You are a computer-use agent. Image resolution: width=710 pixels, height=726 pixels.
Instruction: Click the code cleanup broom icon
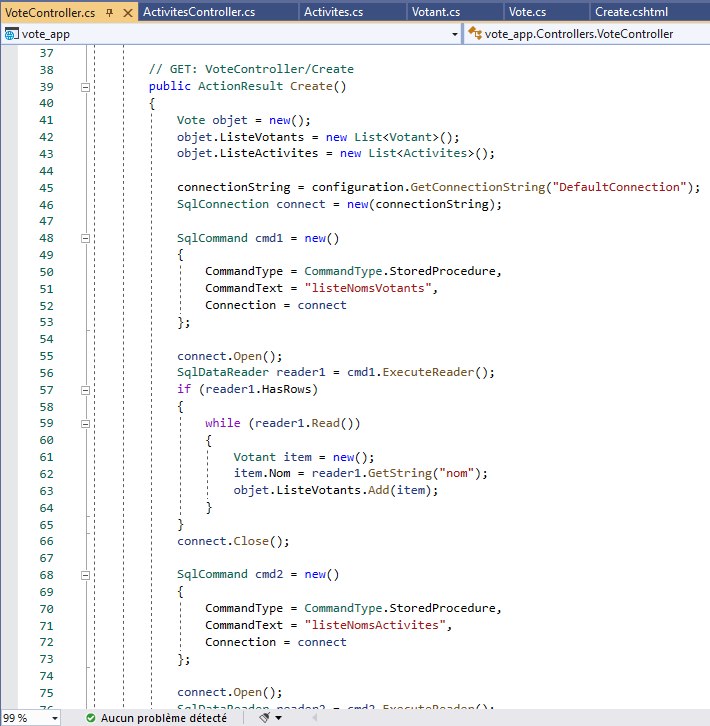coord(264,718)
